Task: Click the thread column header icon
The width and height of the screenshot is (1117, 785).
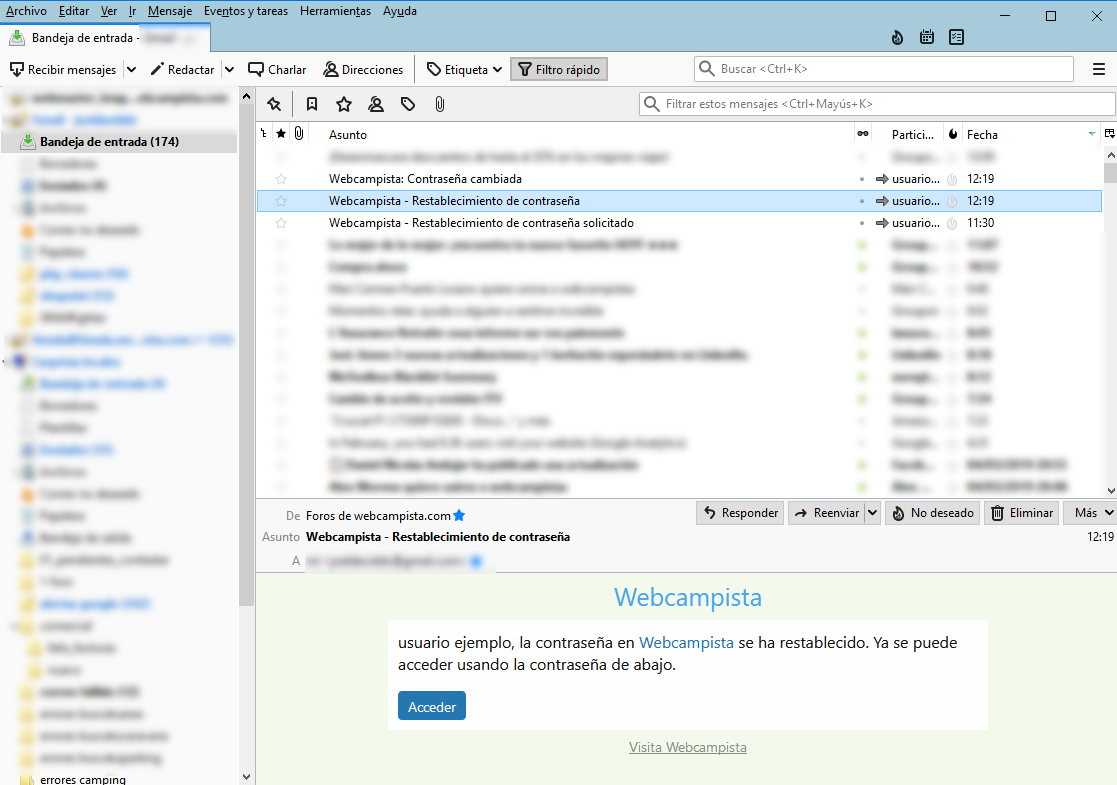Action: tap(264, 134)
